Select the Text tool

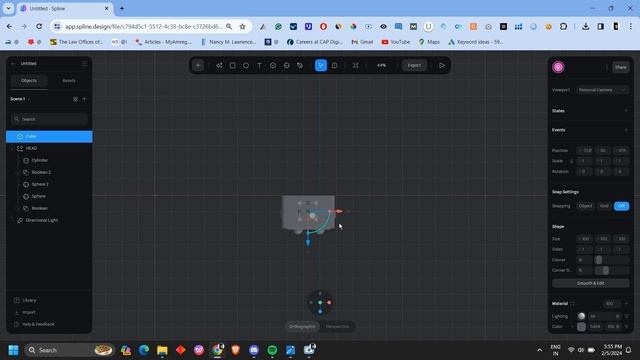coord(260,65)
